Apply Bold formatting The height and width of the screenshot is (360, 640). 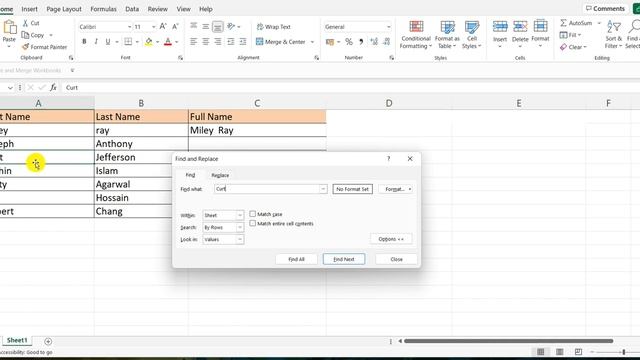(84, 42)
